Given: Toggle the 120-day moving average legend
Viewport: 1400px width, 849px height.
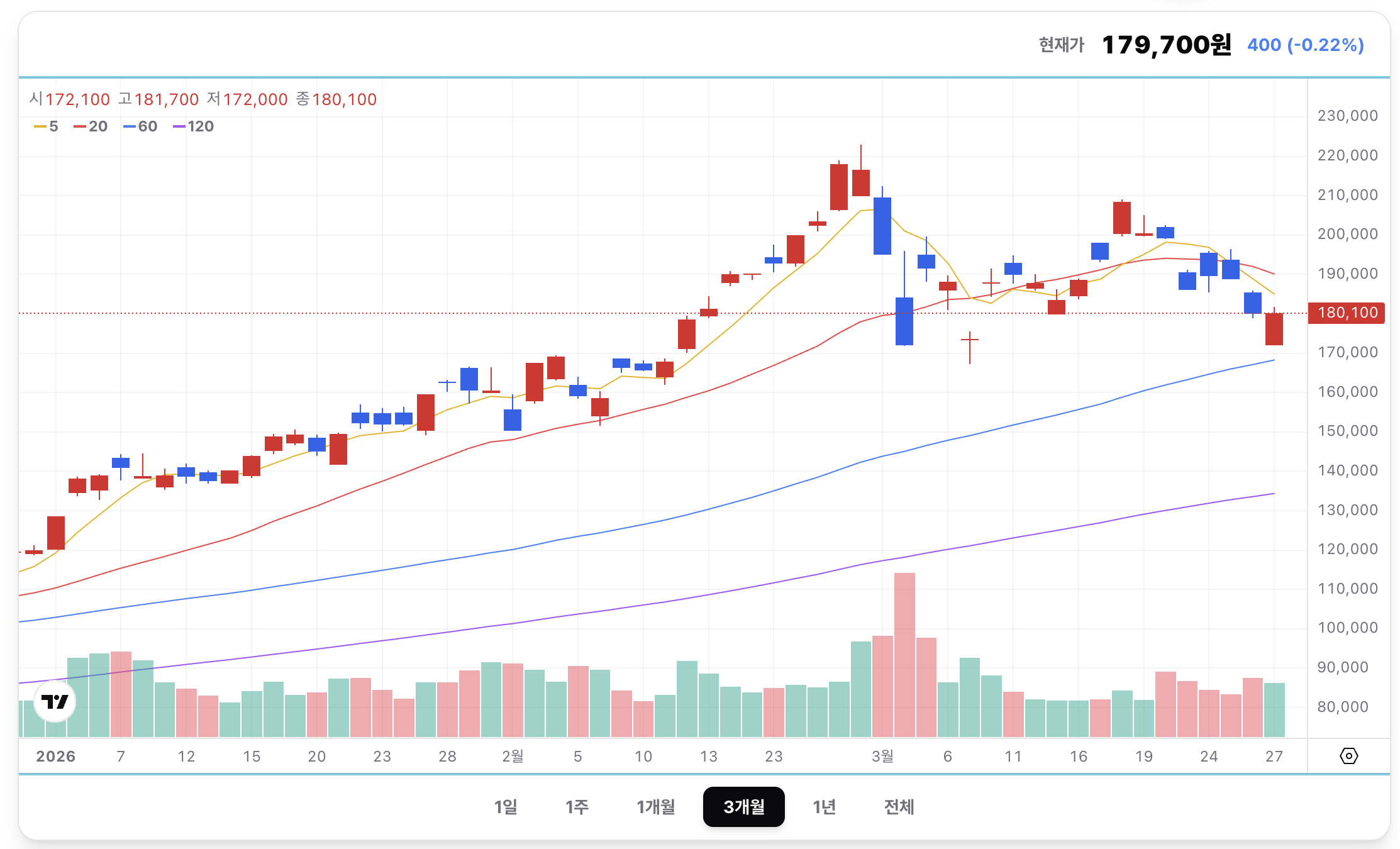Looking at the screenshot, I should (x=194, y=126).
